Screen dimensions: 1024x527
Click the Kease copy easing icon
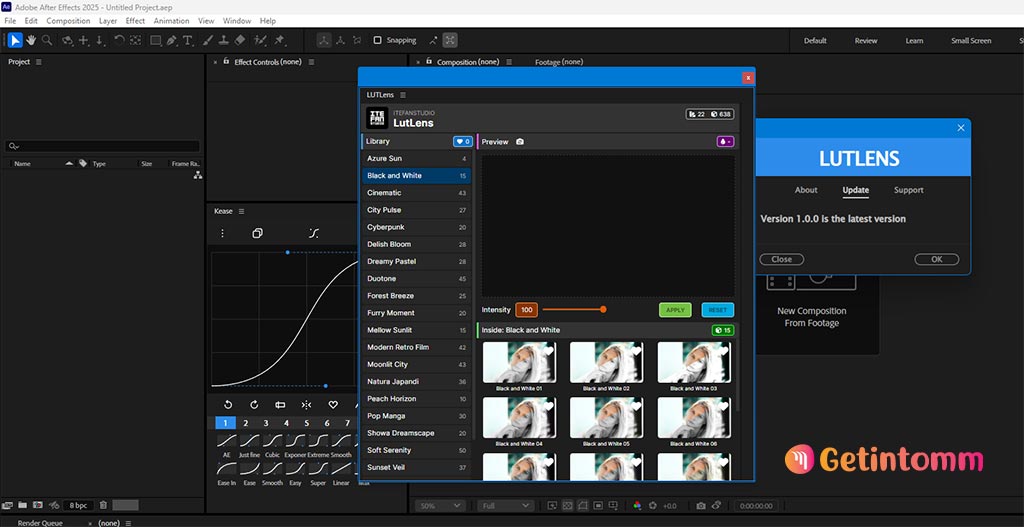click(257, 233)
